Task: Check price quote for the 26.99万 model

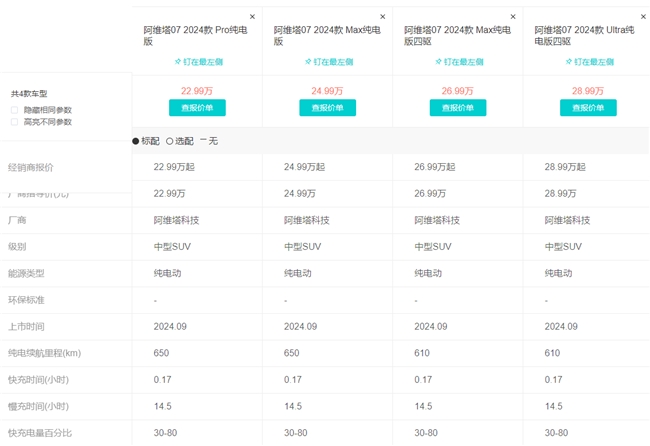Action: coord(458,108)
